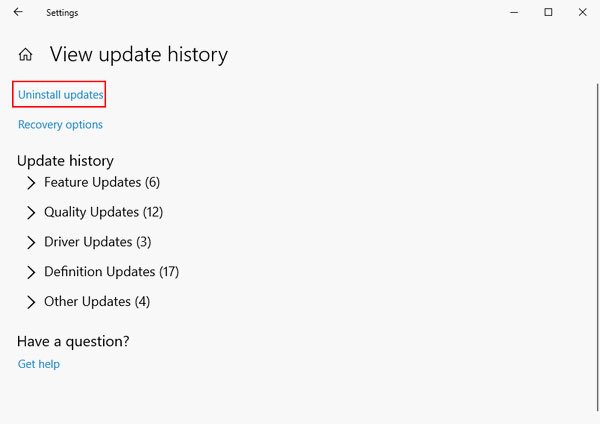Select the Definition Updates (17) label

(111, 272)
